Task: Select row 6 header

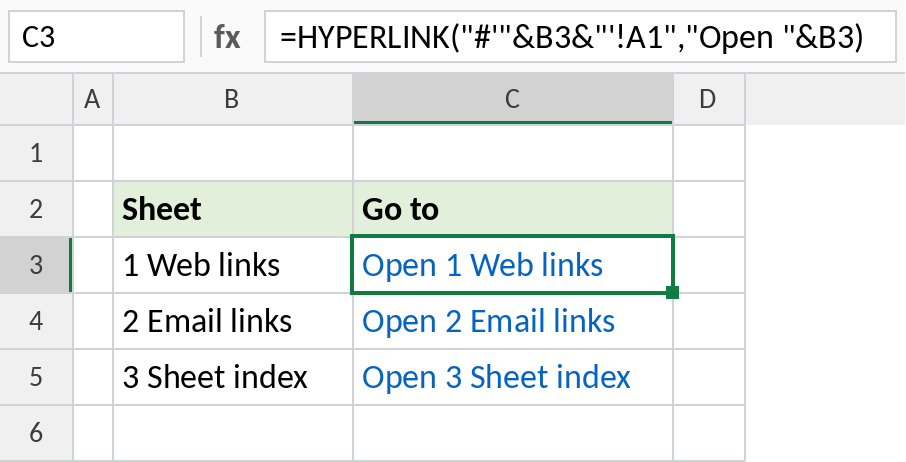Action: click(36, 433)
